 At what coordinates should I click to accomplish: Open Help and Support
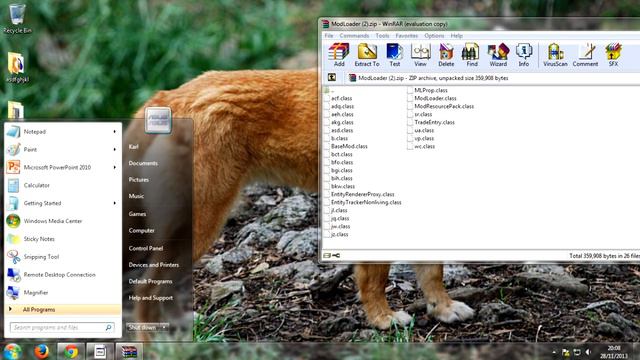pos(151,298)
